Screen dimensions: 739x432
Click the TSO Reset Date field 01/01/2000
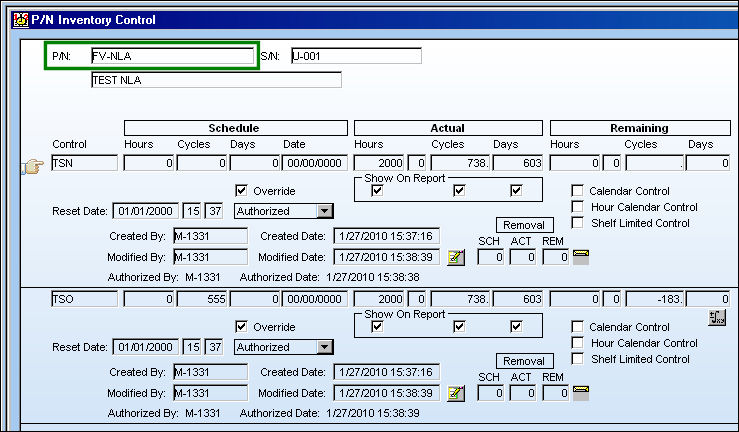point(146,347)
